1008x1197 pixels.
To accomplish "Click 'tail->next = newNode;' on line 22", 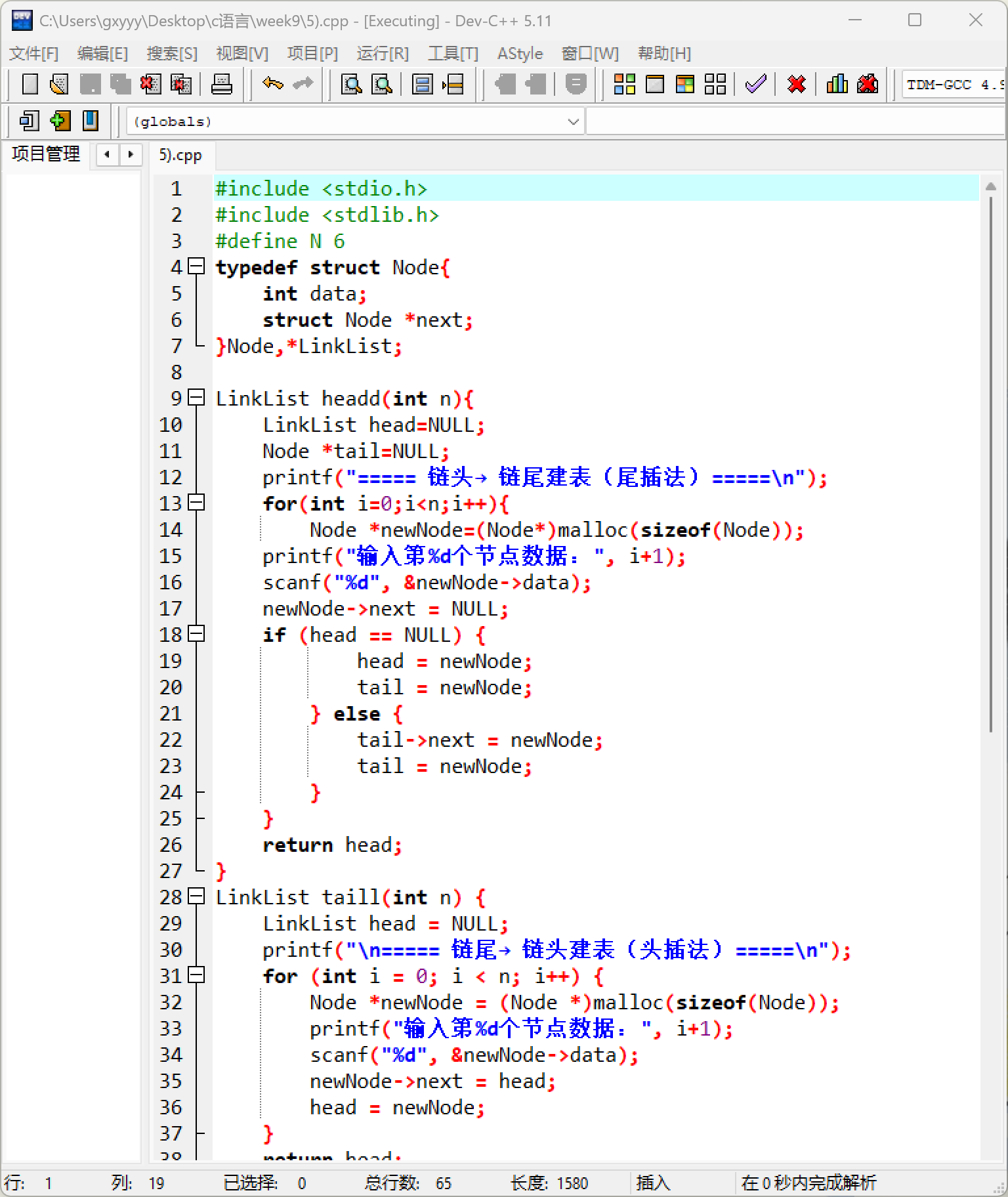I will pos(480,740).
